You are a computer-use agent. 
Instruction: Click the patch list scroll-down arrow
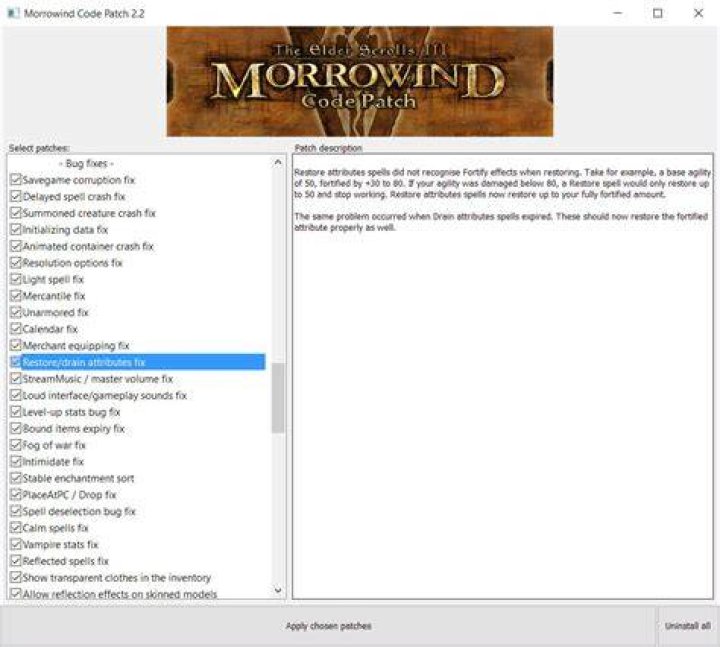pos(278,590)
